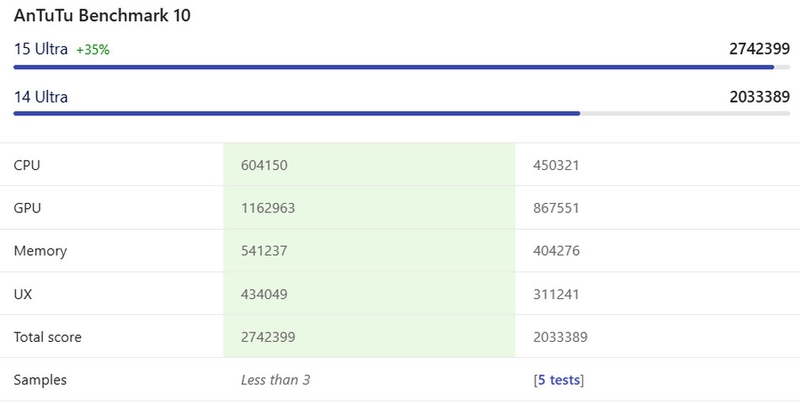Select Memory value 541237
This screenshot has width=800, height=405.
pyautogui.click(x=264, y=251)
